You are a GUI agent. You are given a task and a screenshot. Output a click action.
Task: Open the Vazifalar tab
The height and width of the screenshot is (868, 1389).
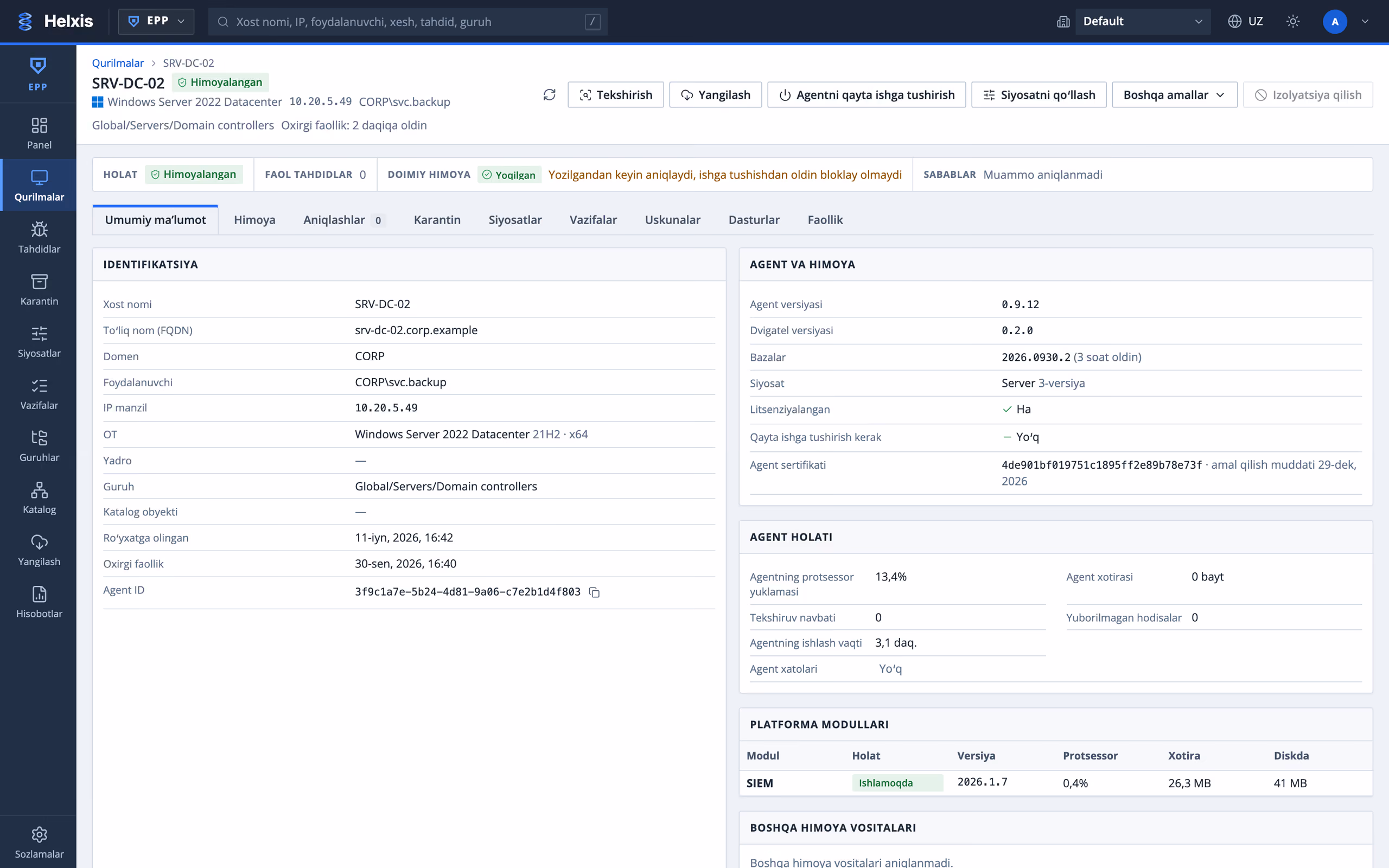pyautogui.click(x=593, y=220)
